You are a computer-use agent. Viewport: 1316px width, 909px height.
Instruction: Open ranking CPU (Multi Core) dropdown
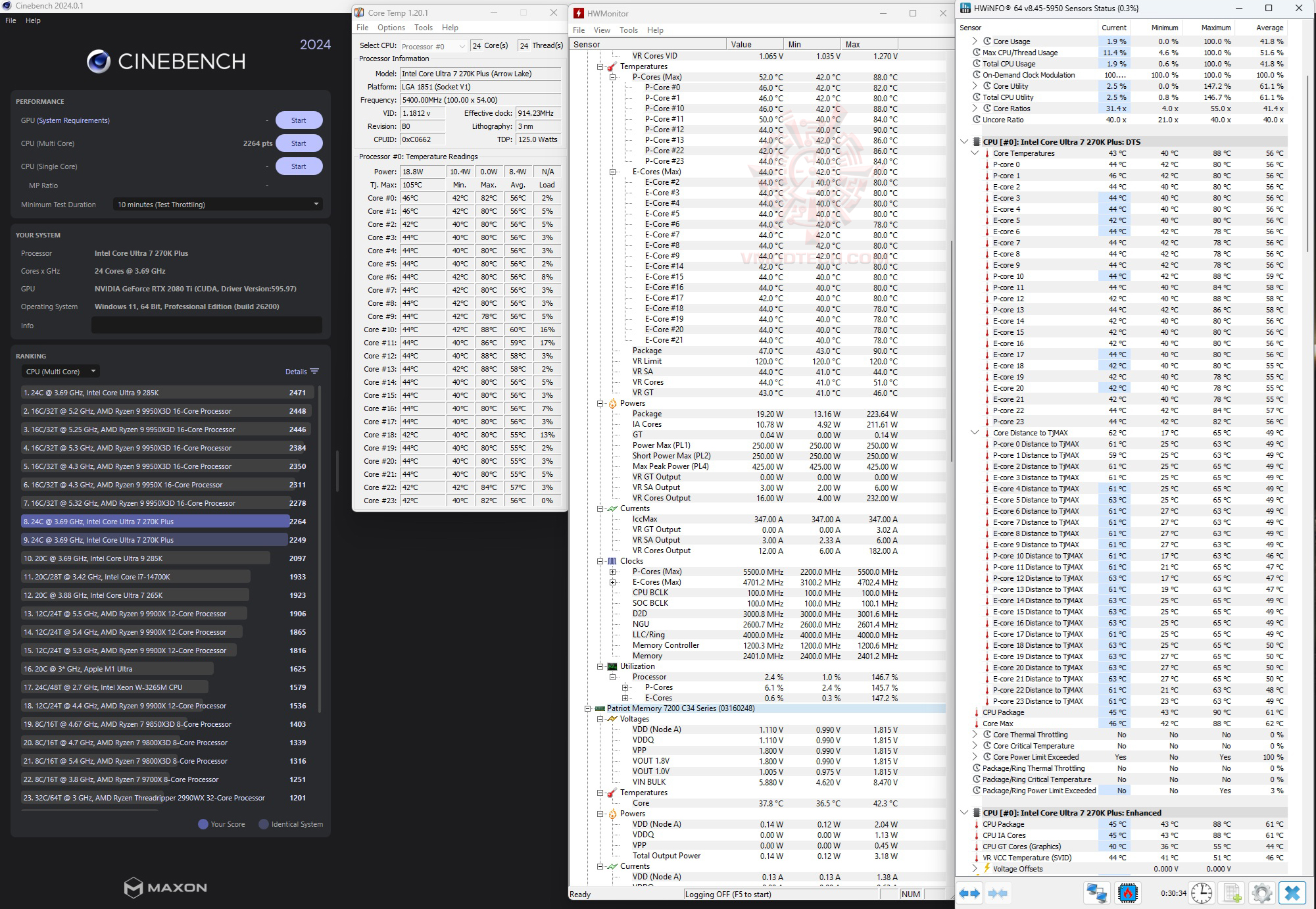point(60,372)
